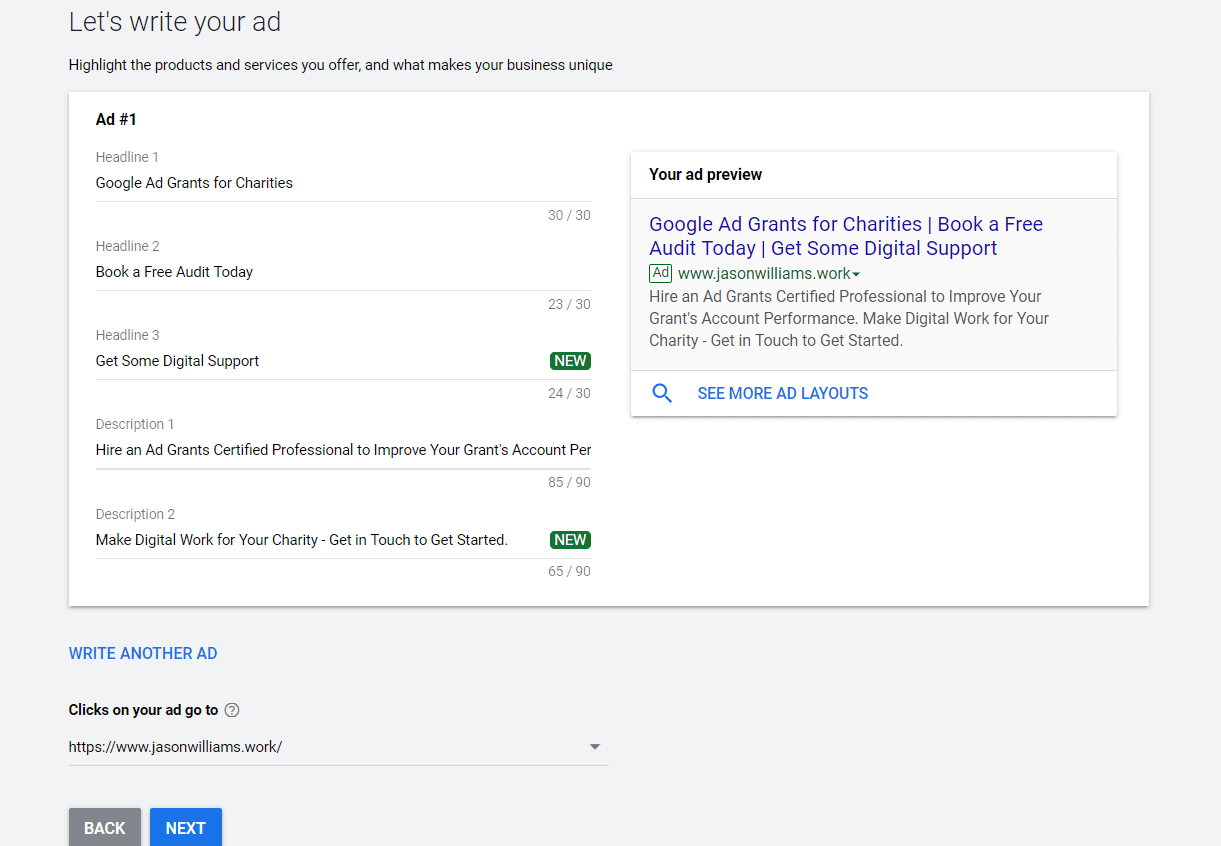
Task: Click the Description 1 text field
Action: (300, 449)
